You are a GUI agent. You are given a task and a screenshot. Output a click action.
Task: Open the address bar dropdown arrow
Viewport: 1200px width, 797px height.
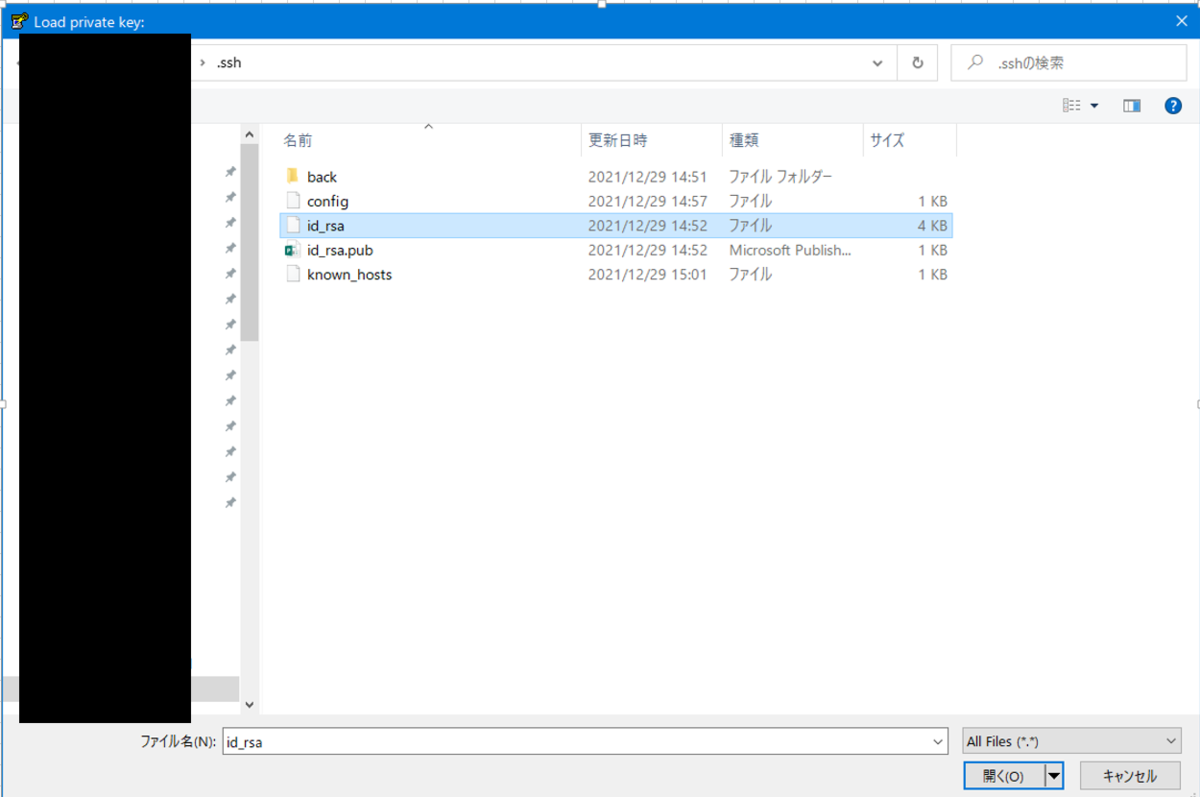(877, 62)
